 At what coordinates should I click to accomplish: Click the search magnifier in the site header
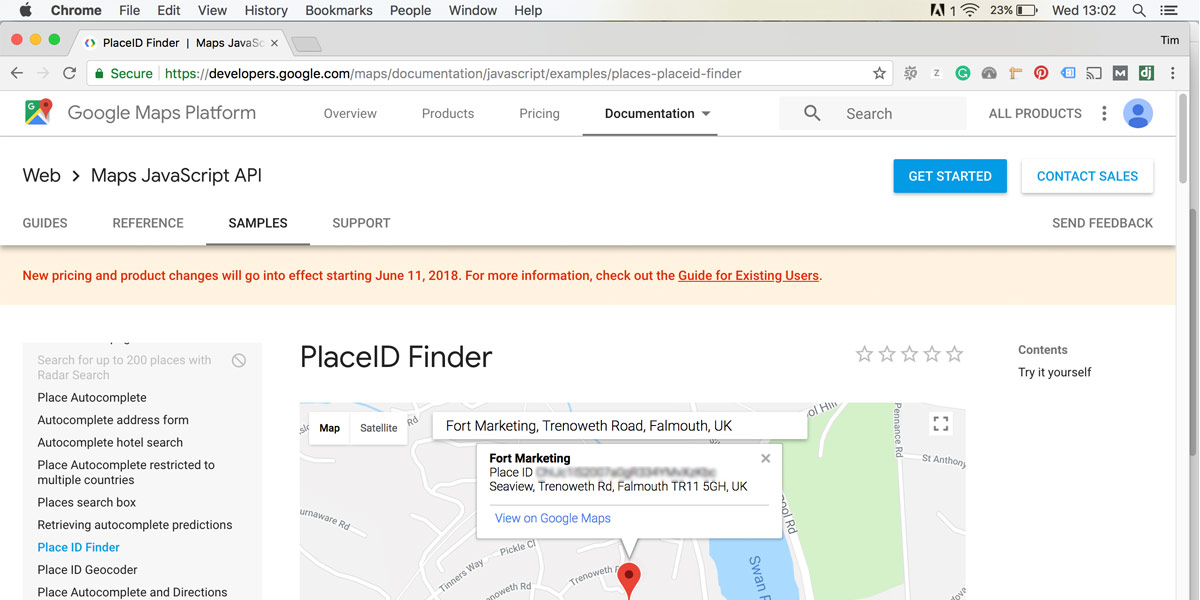click(x=812, y=113)
